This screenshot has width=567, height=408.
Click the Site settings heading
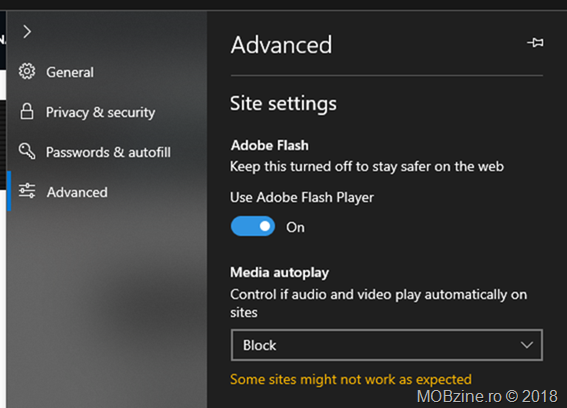283,104
